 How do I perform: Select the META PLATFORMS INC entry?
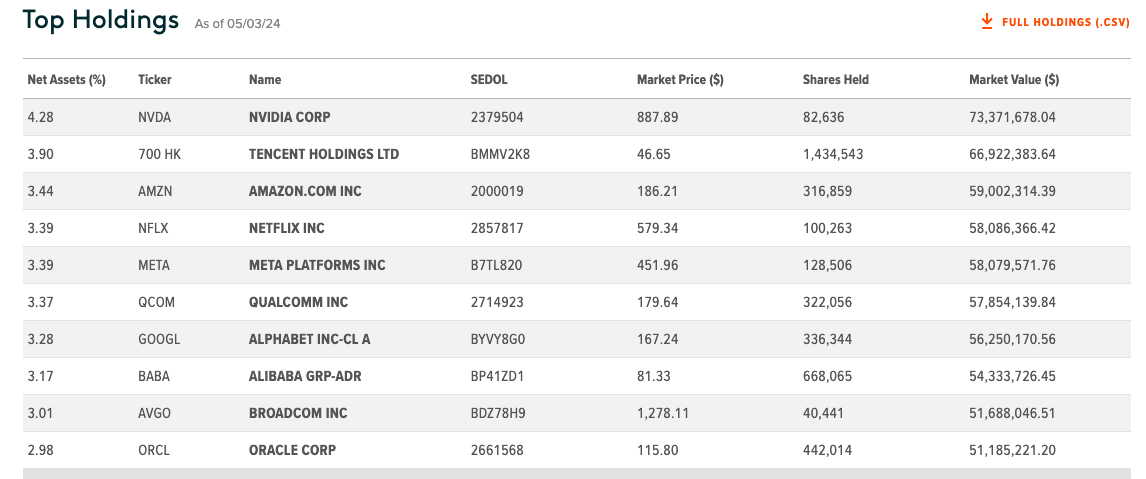[317, 265]
